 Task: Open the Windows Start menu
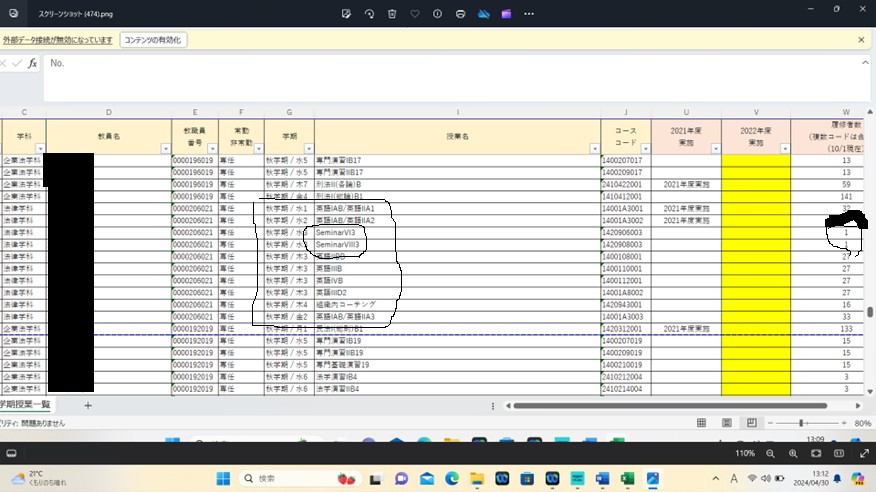[223, 479]
